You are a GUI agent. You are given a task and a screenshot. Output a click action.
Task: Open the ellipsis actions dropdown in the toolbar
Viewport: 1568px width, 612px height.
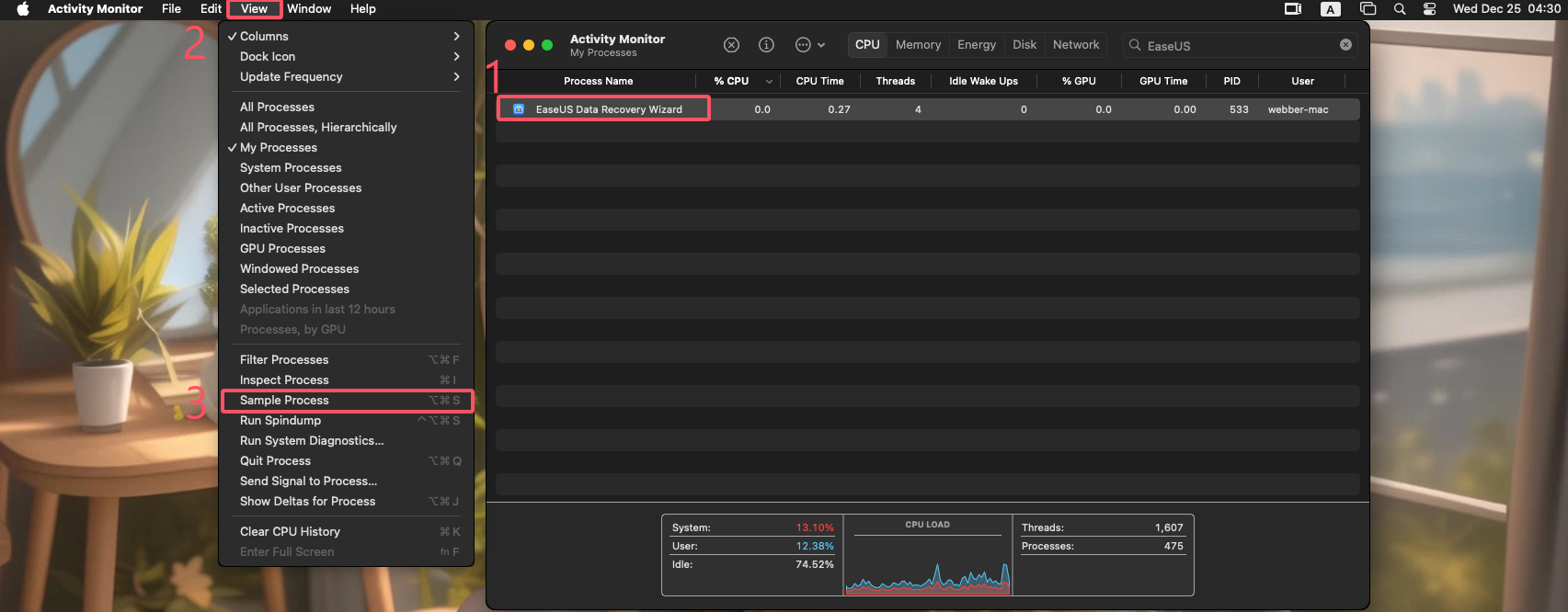click(x=809, y=45)
